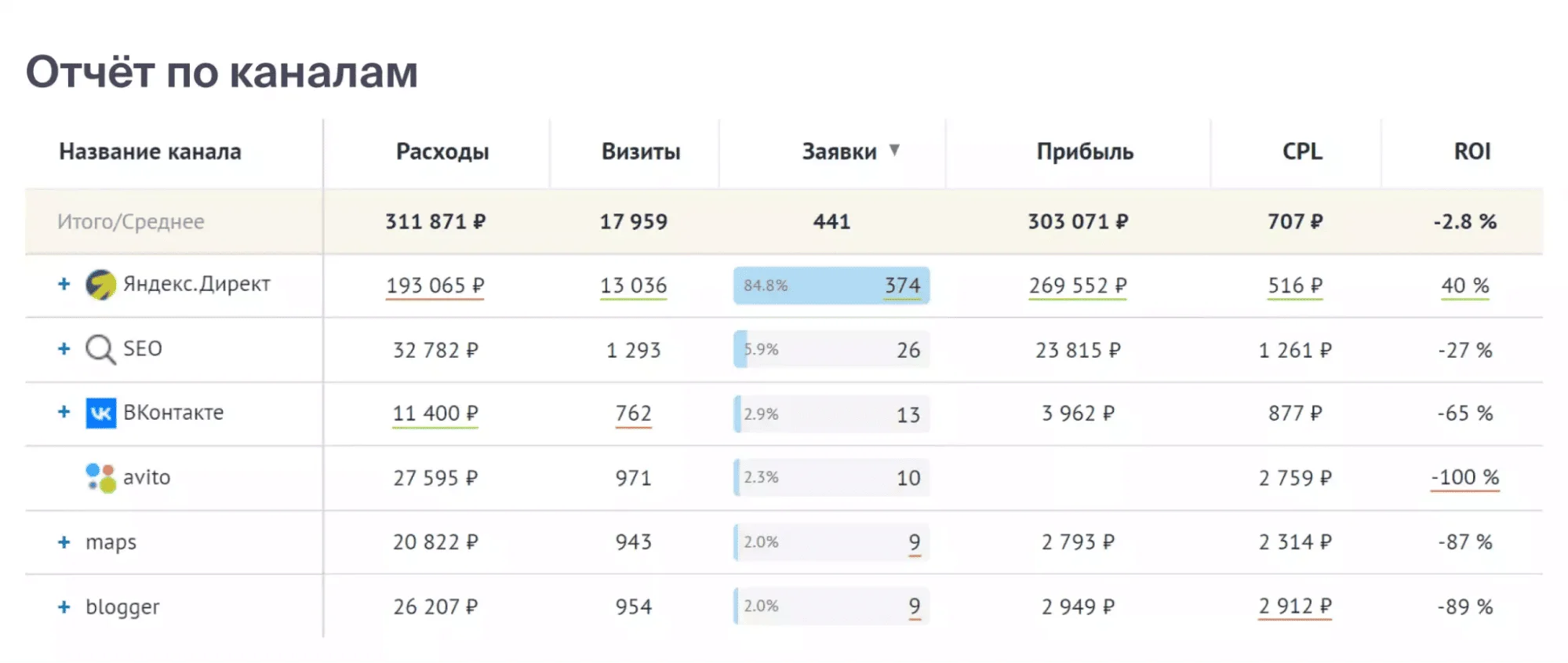Image resolution: width=1568 pixels, height=663 pixels.
Task: Click the 269 552 ₽ profit link
Action: 1078,286
